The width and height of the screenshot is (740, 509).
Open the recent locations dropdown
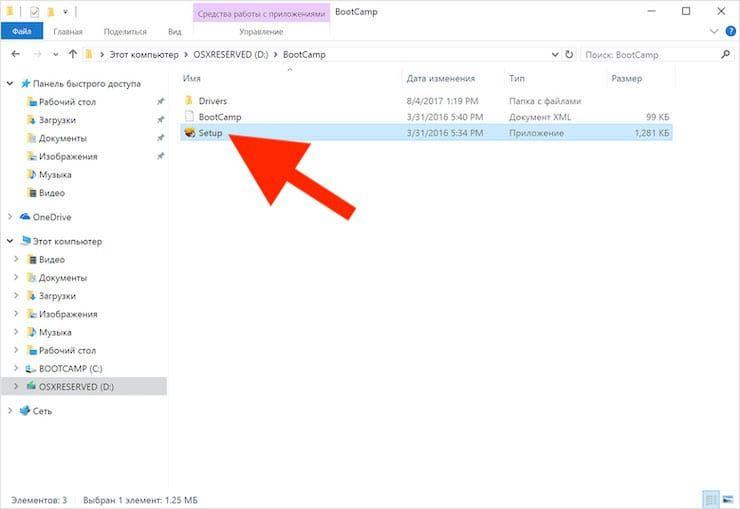pos(56,55)
